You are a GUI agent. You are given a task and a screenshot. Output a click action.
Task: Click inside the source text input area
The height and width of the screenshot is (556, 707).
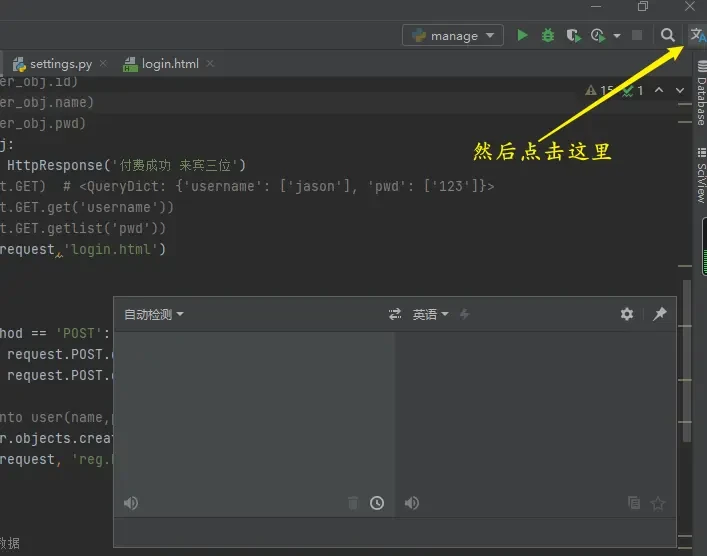pyautogui.click(x=253, y=410)
